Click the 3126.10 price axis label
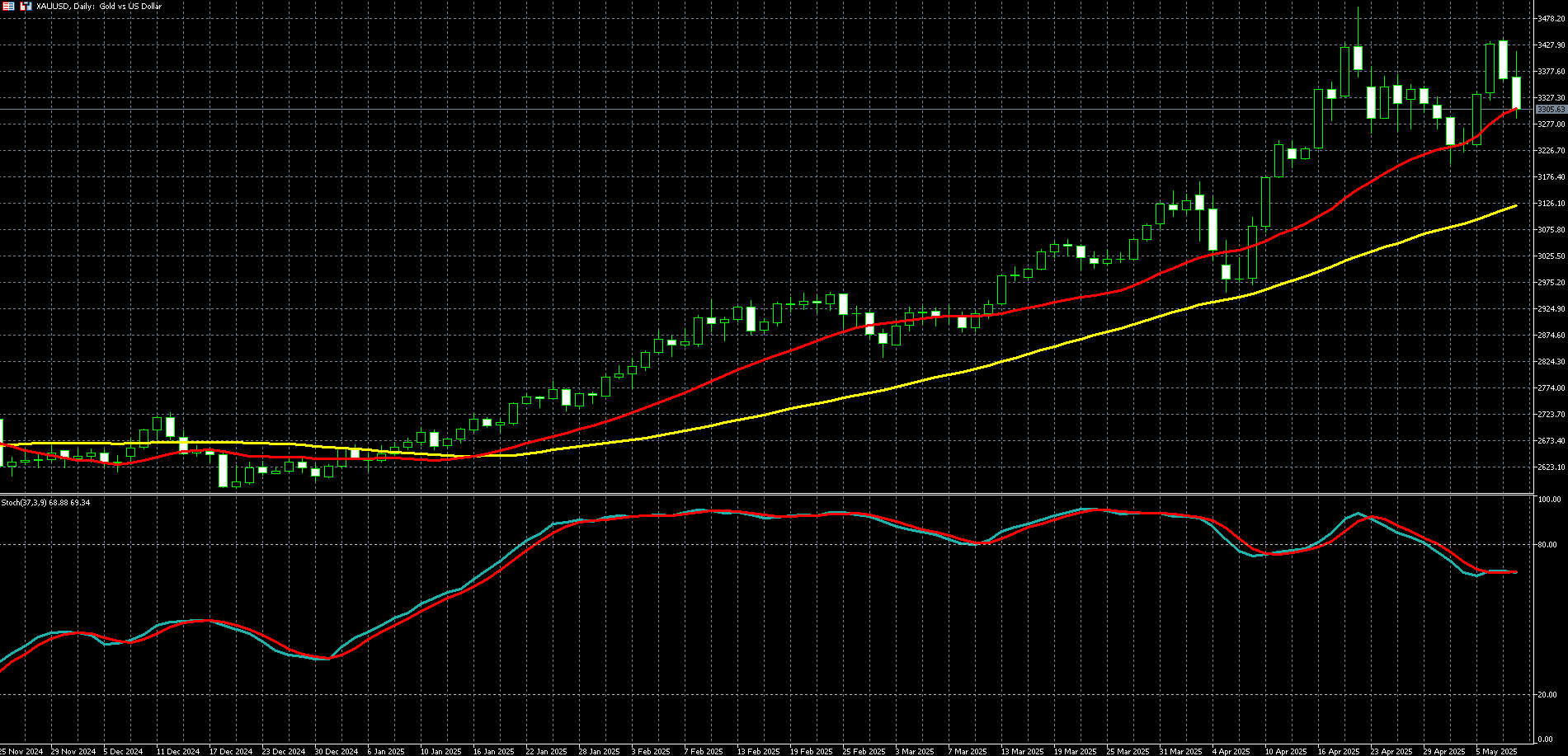The width and height of the screenshot is (1568, 756). [1551, 204]
